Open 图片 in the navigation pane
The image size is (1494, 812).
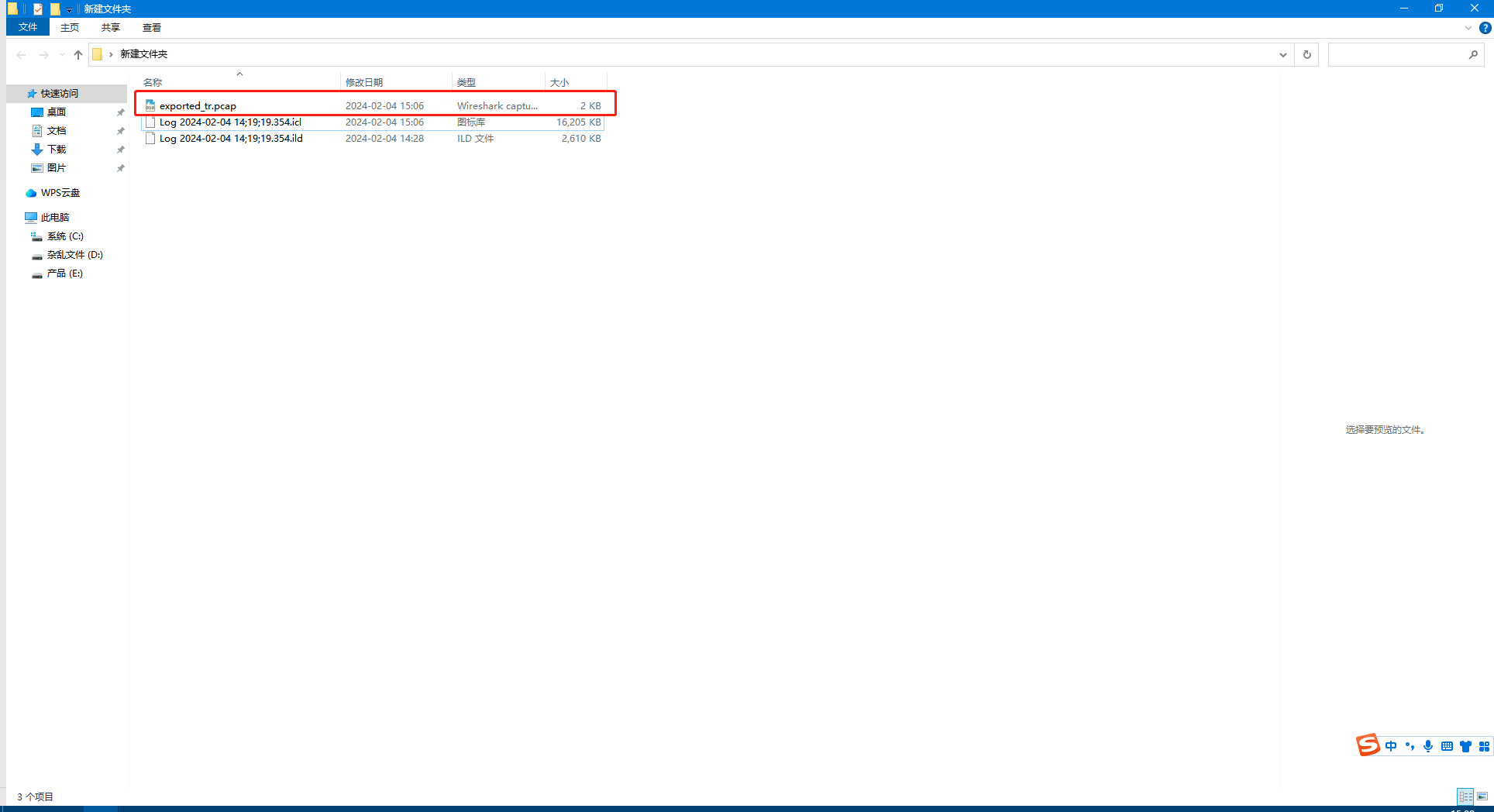(x=57, y=168)
